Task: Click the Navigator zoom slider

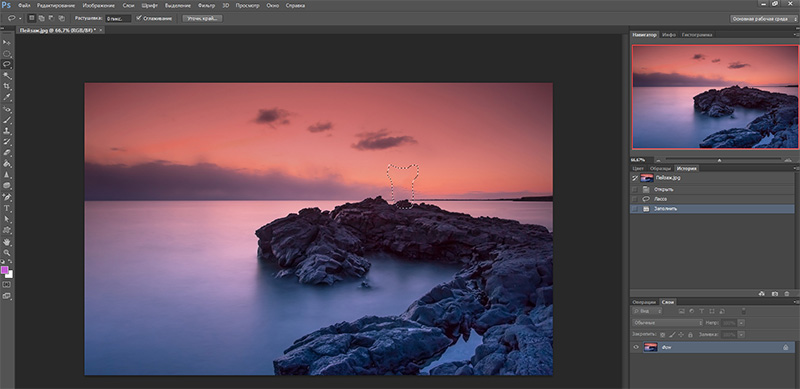Action: point(719,160)
